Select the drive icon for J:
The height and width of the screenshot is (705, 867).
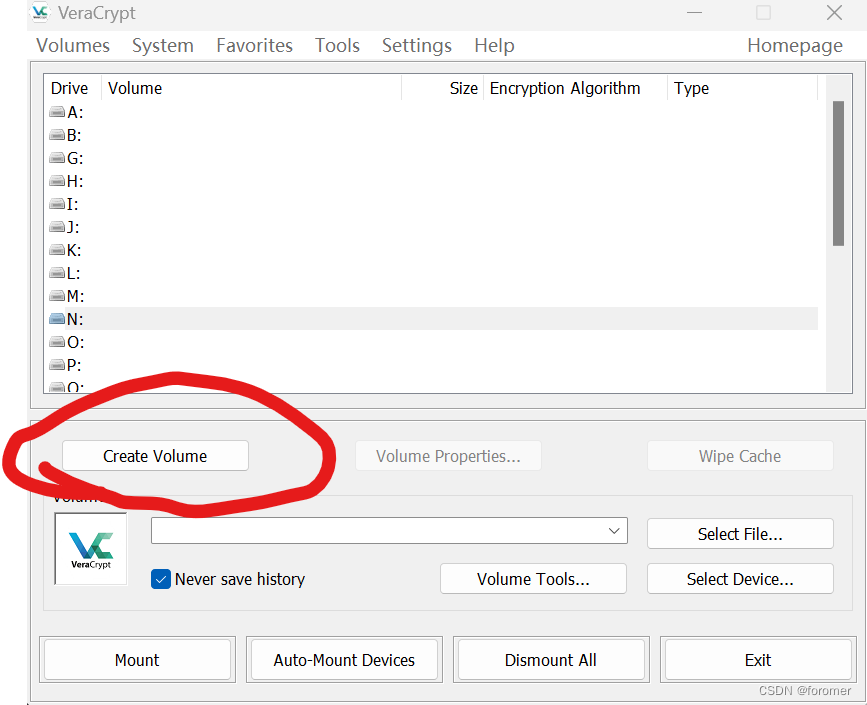(57, 227)
